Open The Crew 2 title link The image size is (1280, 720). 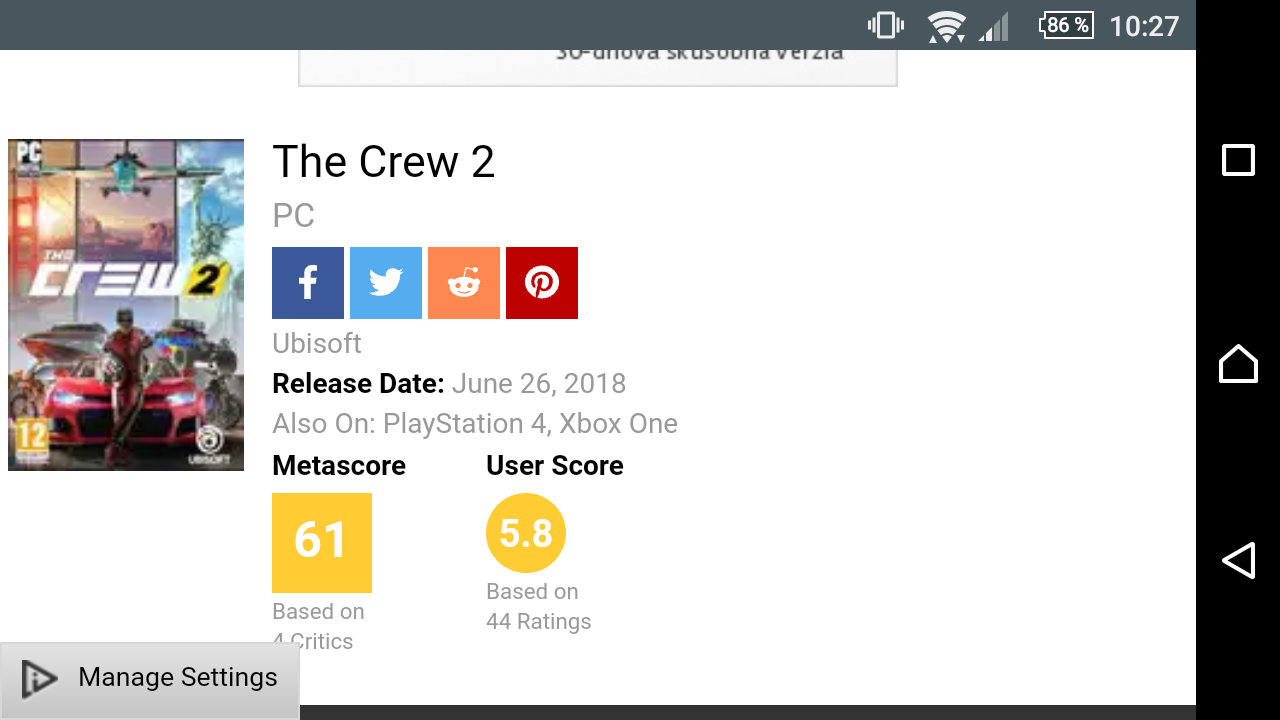tap(384, 162)
